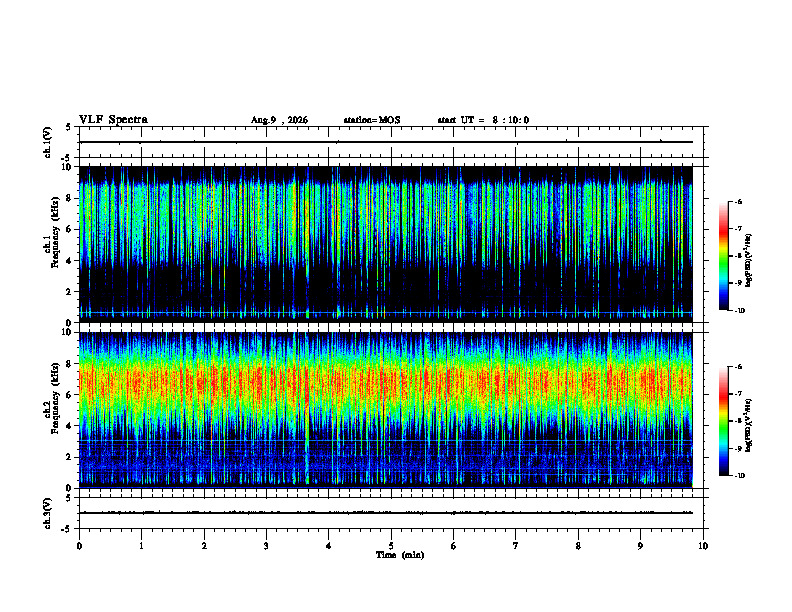This screenshot has height=612, width=792.
Task: Click tick label '2' on the Time axis
Action: click(x=204, y=546)
